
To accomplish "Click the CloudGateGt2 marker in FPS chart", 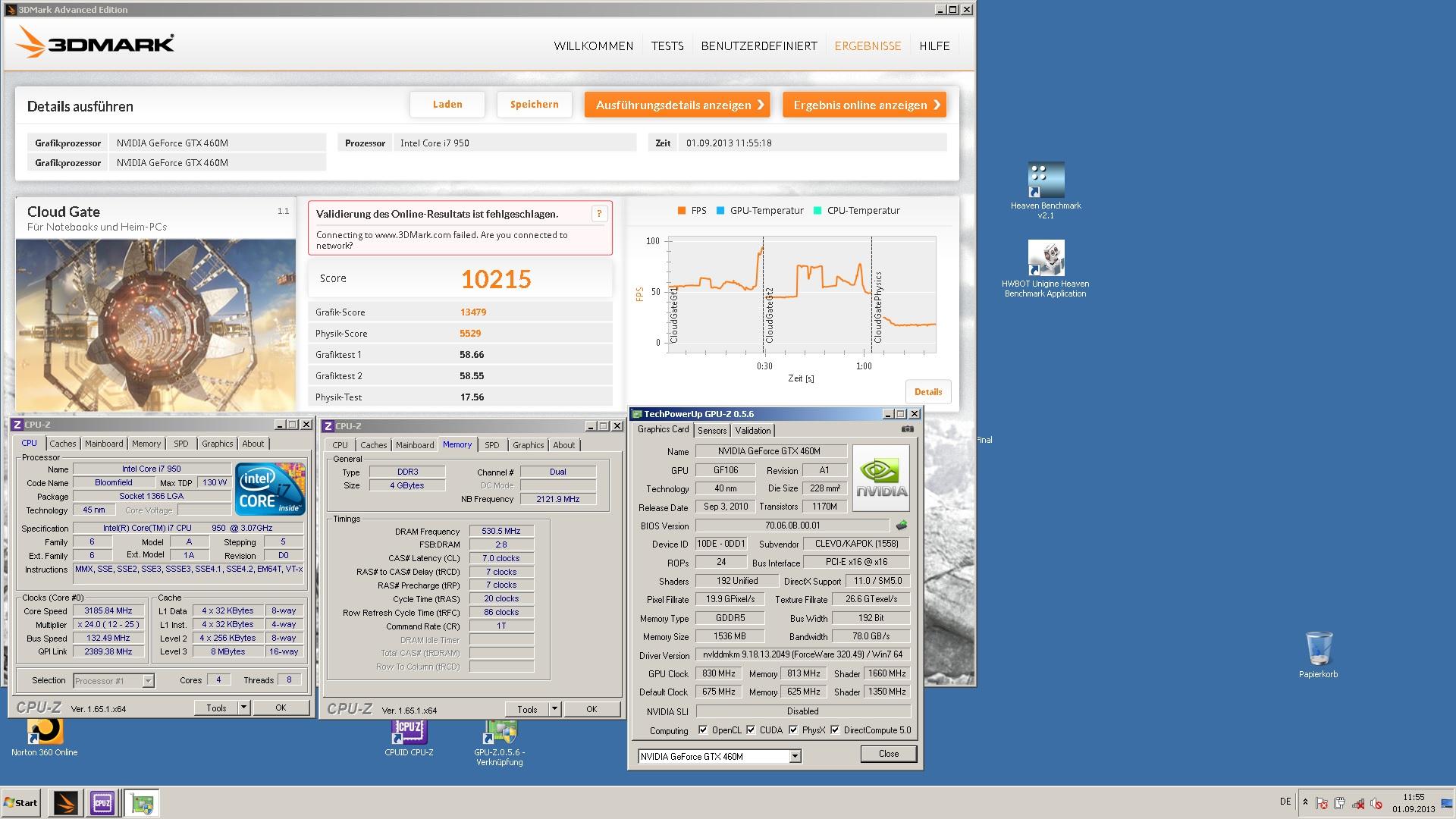I will pos(769,315).
